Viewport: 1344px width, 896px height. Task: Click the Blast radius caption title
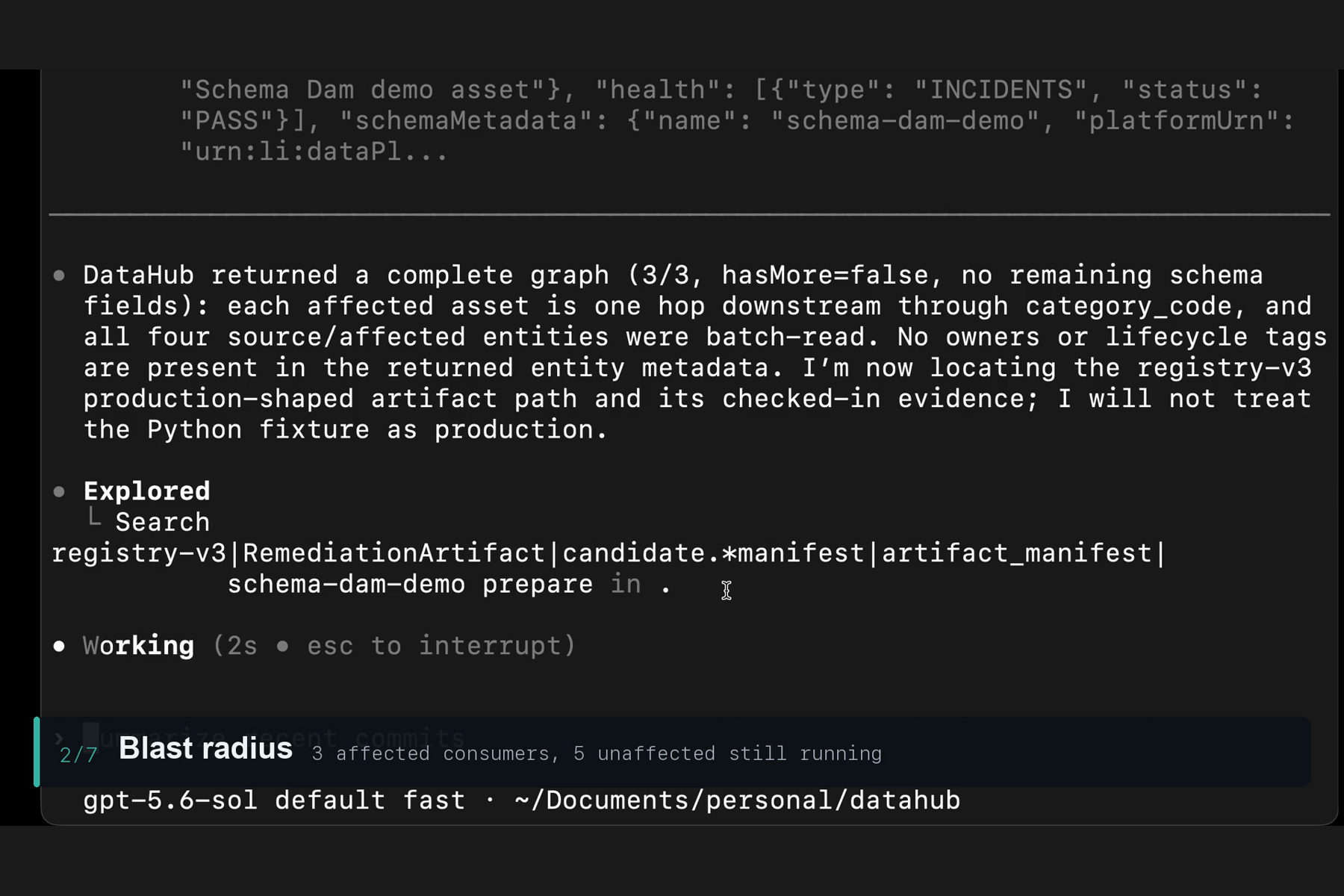coord(205,748)
